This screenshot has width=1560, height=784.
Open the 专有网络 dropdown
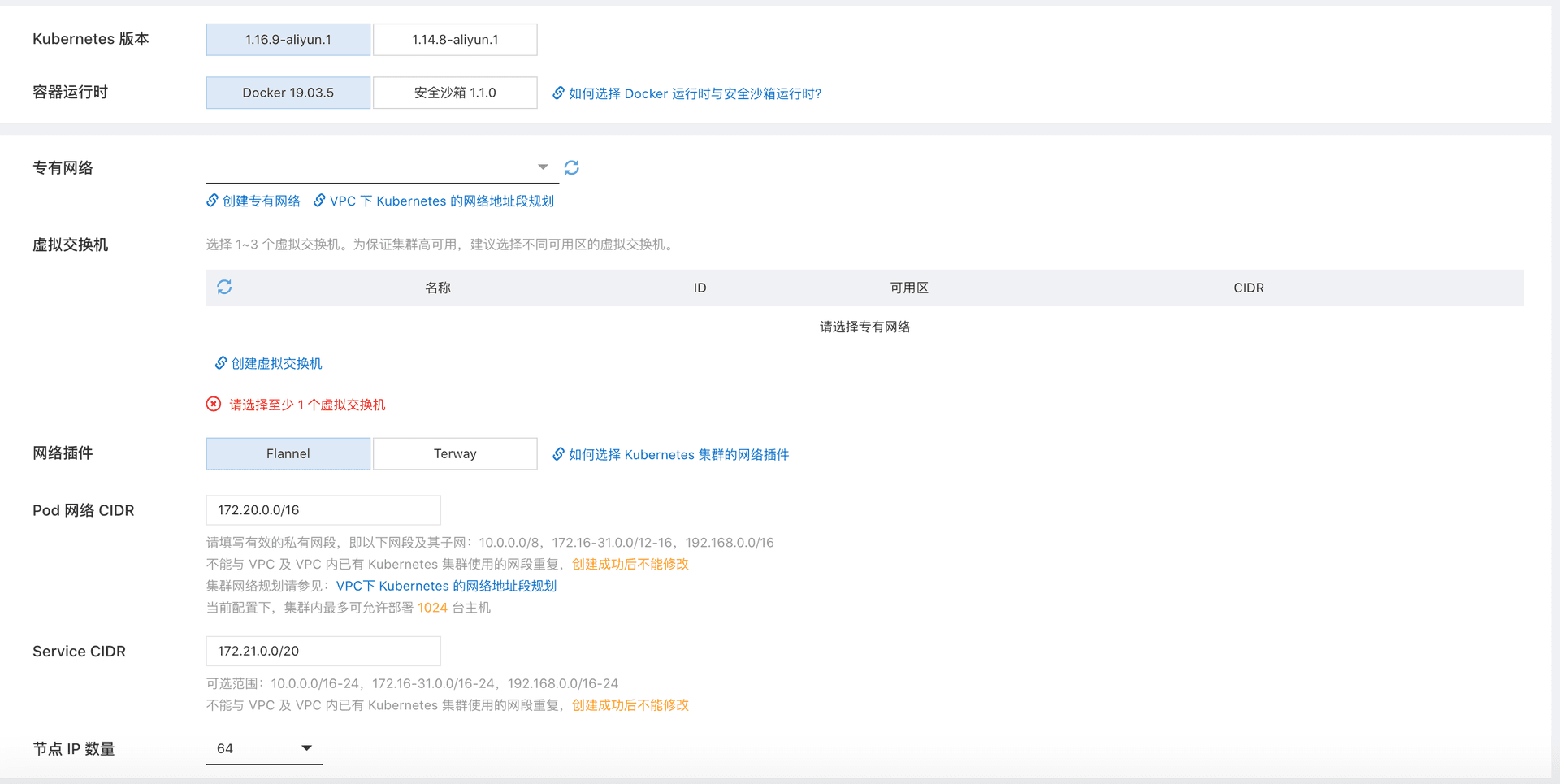click(x=382, y=167)
